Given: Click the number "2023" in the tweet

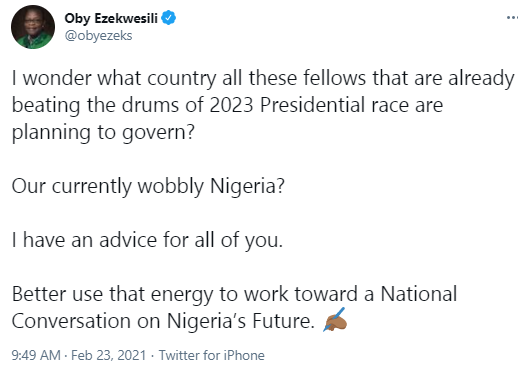Looking at the screenshot, I should pos(232,105).
